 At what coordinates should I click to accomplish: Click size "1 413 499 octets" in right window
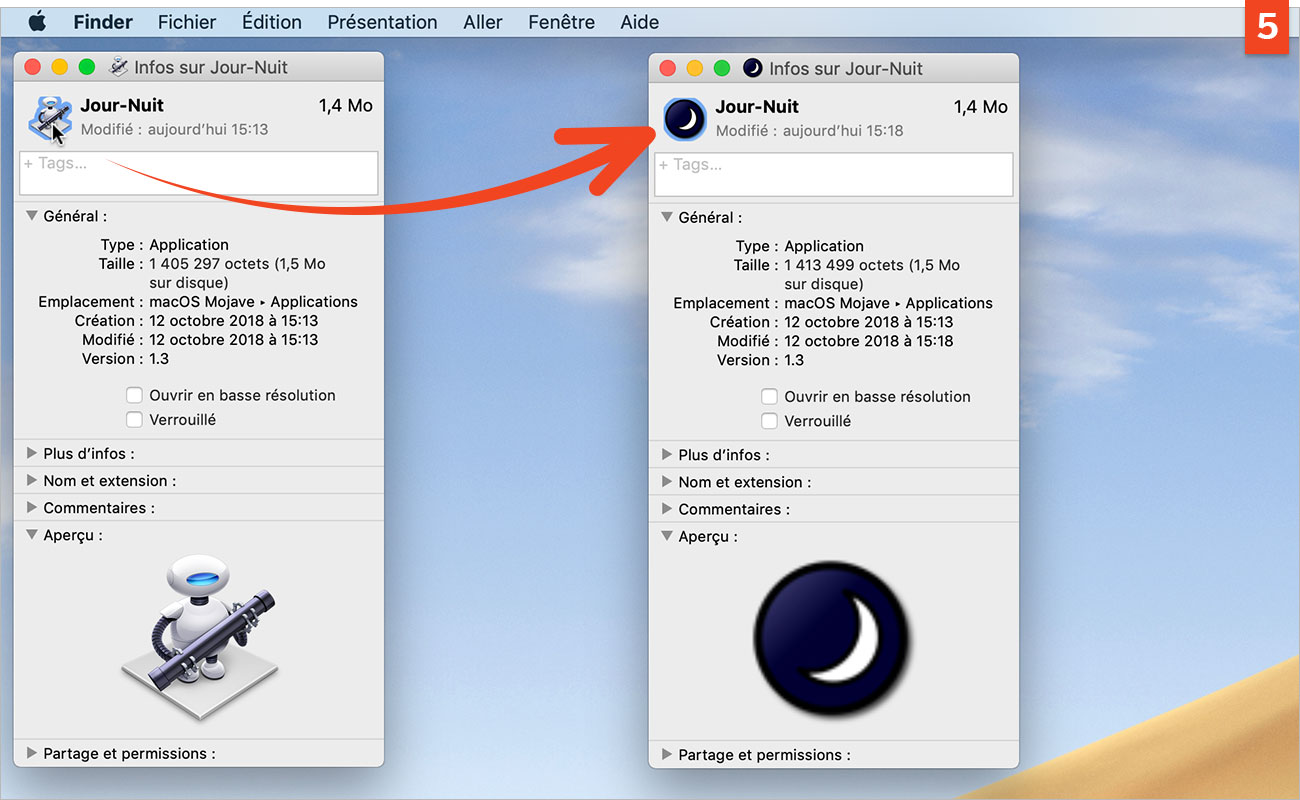844,265
